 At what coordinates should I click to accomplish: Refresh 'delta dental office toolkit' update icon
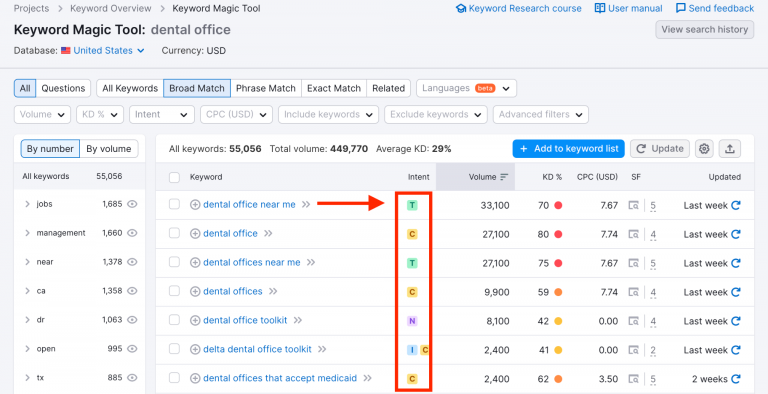coord(736,350)
